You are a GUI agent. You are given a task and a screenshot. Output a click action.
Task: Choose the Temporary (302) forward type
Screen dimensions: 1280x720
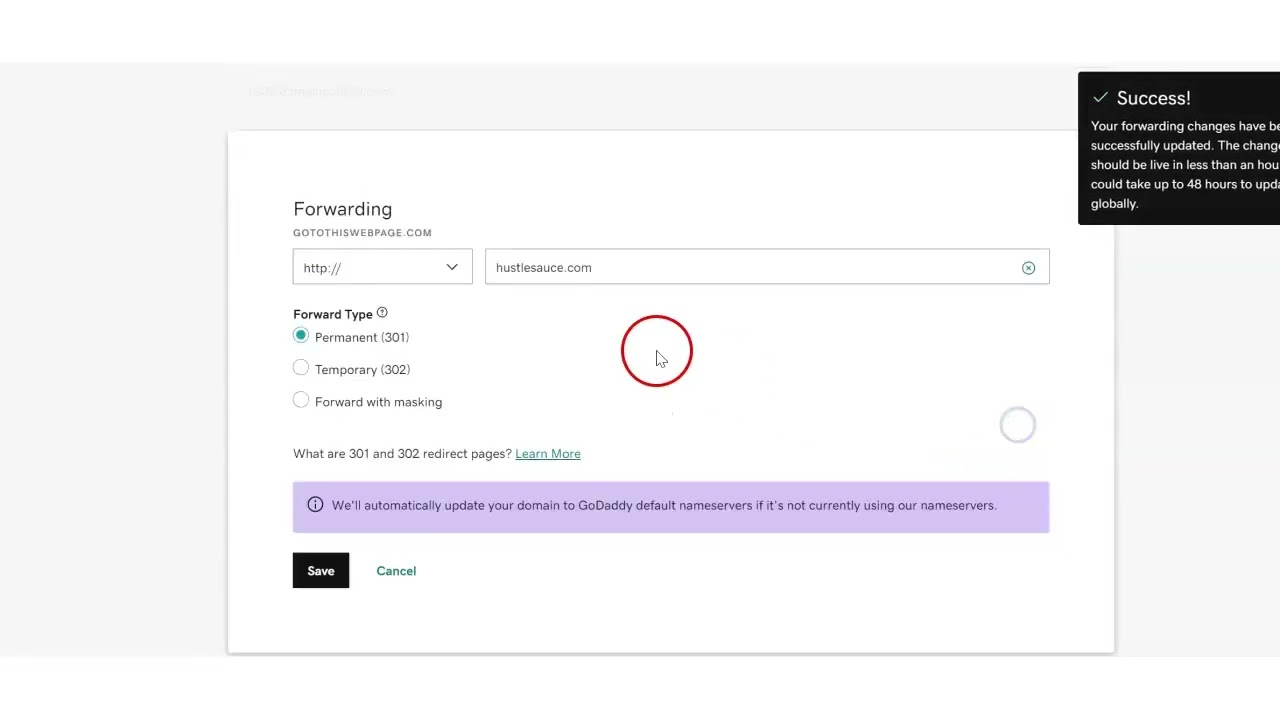[301, 368]
